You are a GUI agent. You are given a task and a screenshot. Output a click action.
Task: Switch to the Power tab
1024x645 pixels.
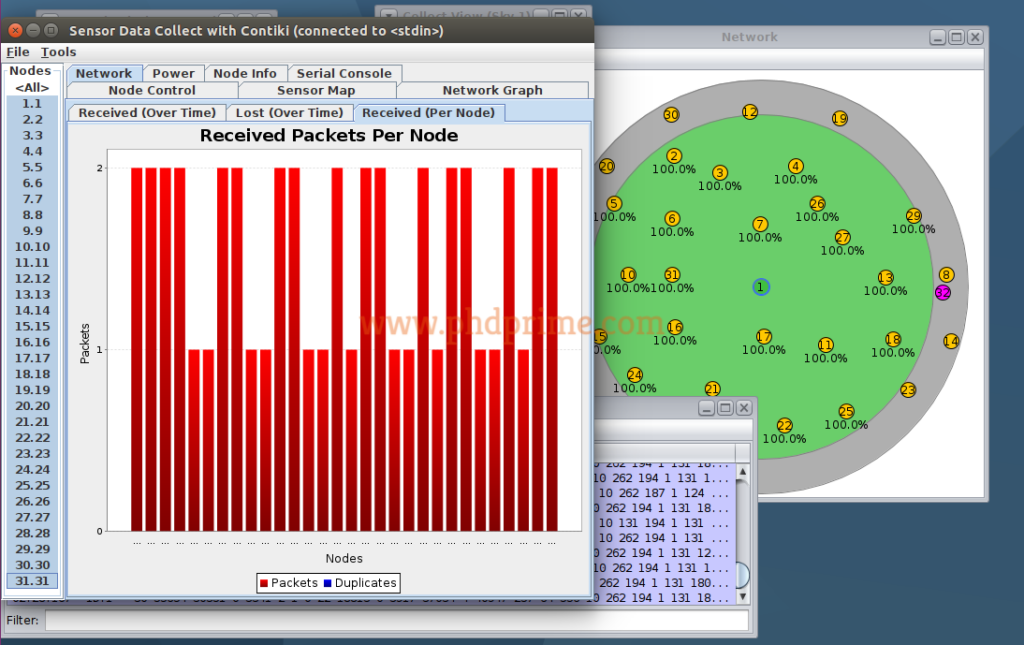point(173,73)
